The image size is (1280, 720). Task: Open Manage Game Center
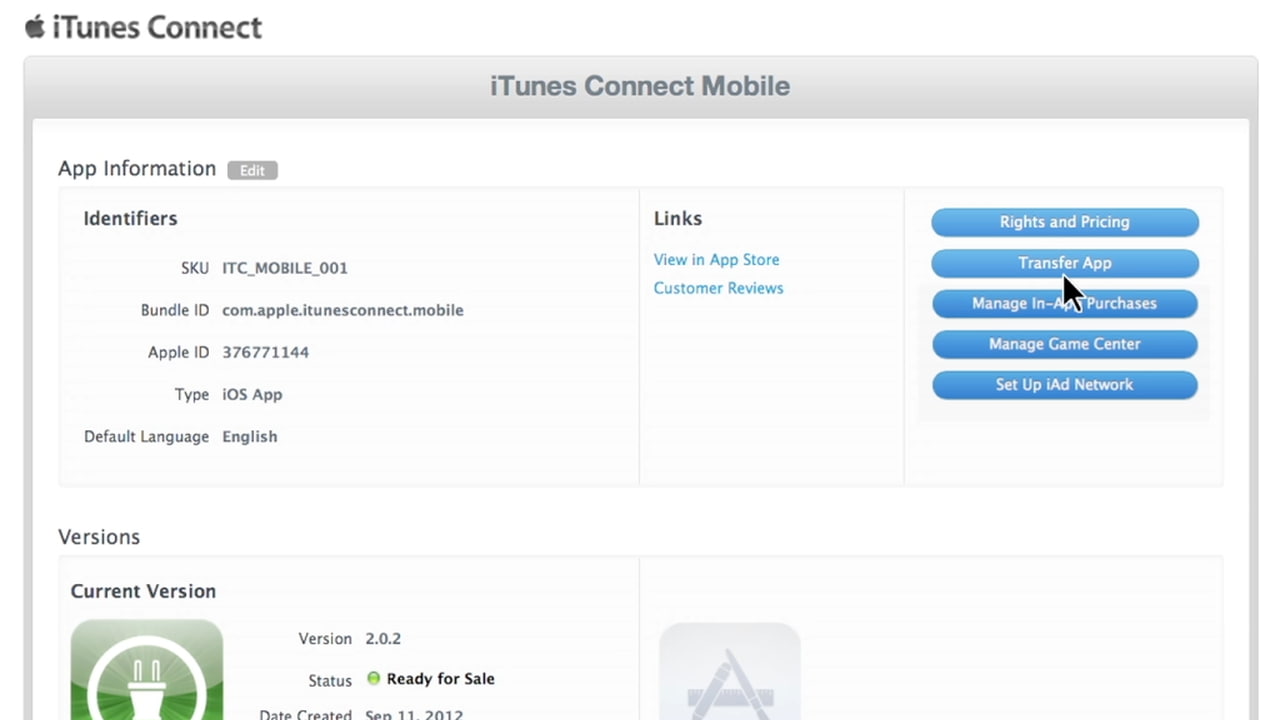(1064, 344)
